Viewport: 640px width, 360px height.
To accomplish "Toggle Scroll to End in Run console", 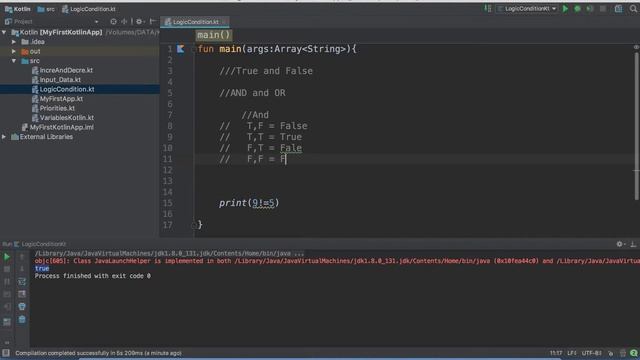I will (22, 294).
